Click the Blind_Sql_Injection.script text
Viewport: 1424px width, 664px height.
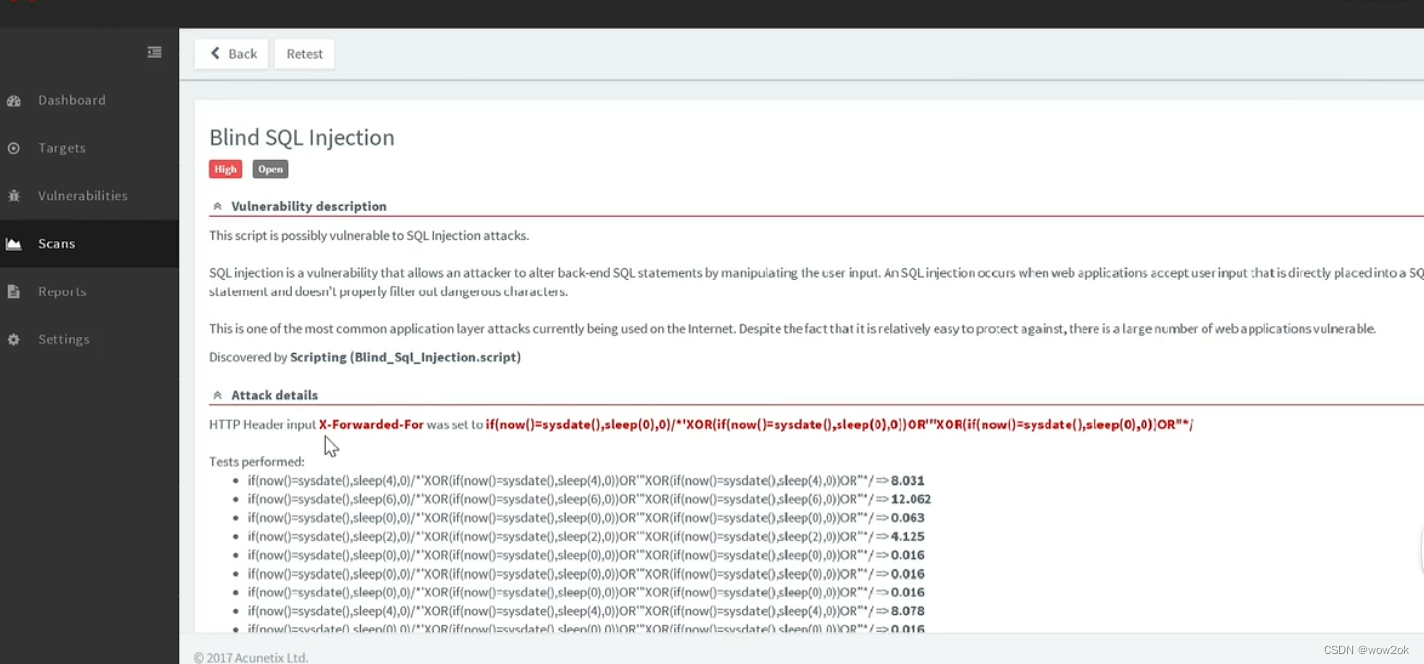pos(435,357)
